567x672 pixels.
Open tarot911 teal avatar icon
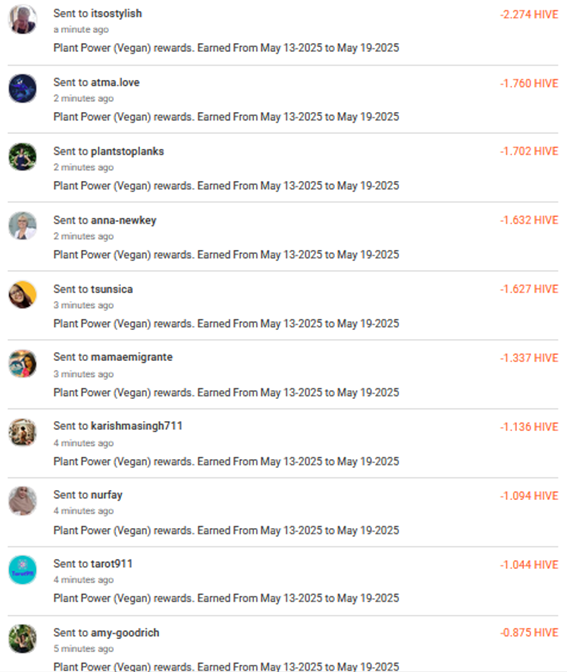click(23, 570)
